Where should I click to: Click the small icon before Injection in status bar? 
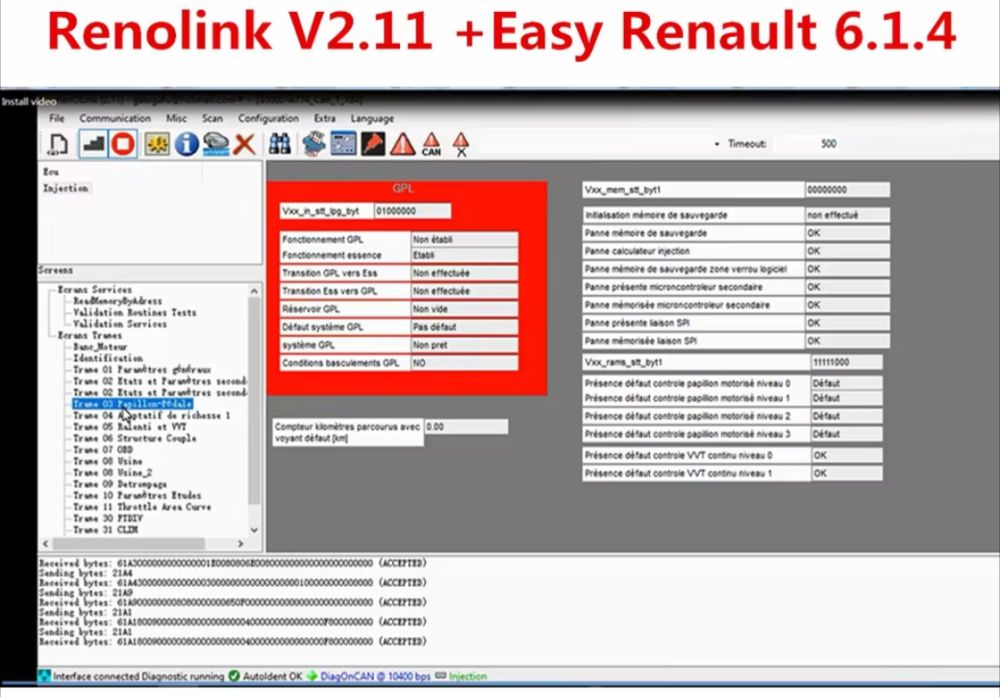441,676
